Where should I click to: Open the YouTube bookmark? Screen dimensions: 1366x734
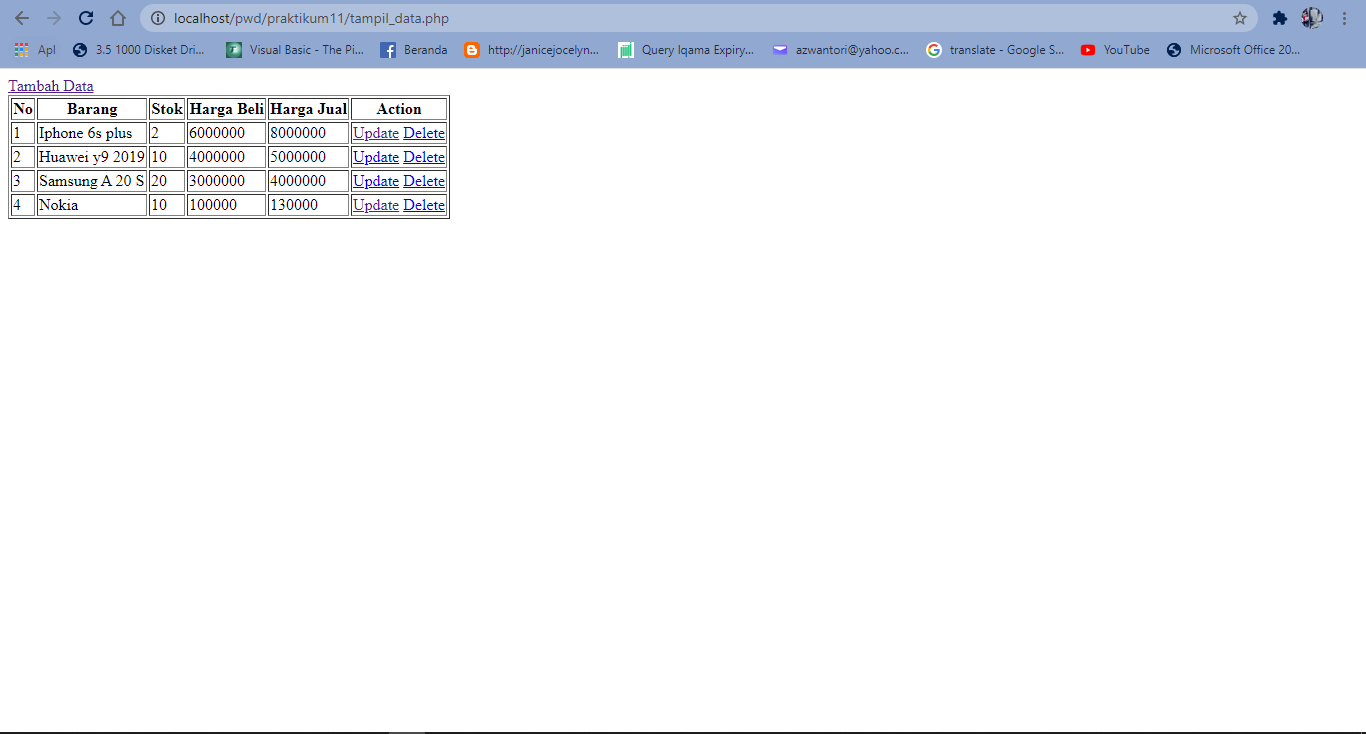coord(1115,50)
